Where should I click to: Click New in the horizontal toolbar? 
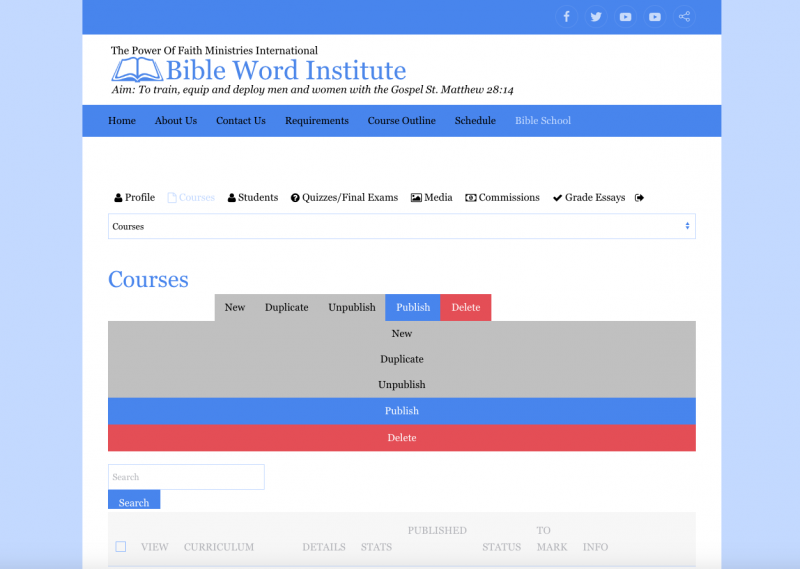pyautogui.click(x=235, y=307)
